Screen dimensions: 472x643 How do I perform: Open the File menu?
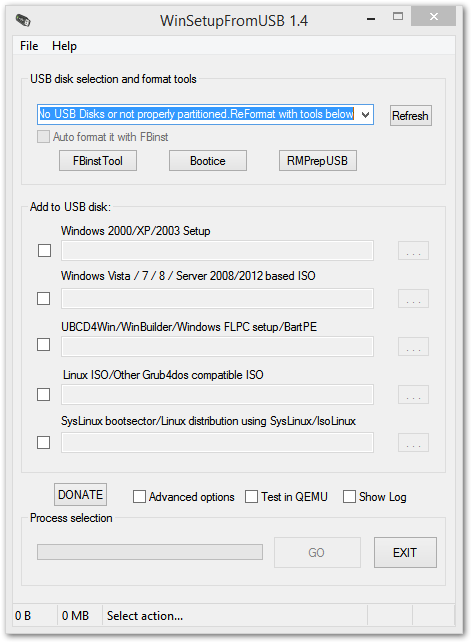click(x=29, y=46)
